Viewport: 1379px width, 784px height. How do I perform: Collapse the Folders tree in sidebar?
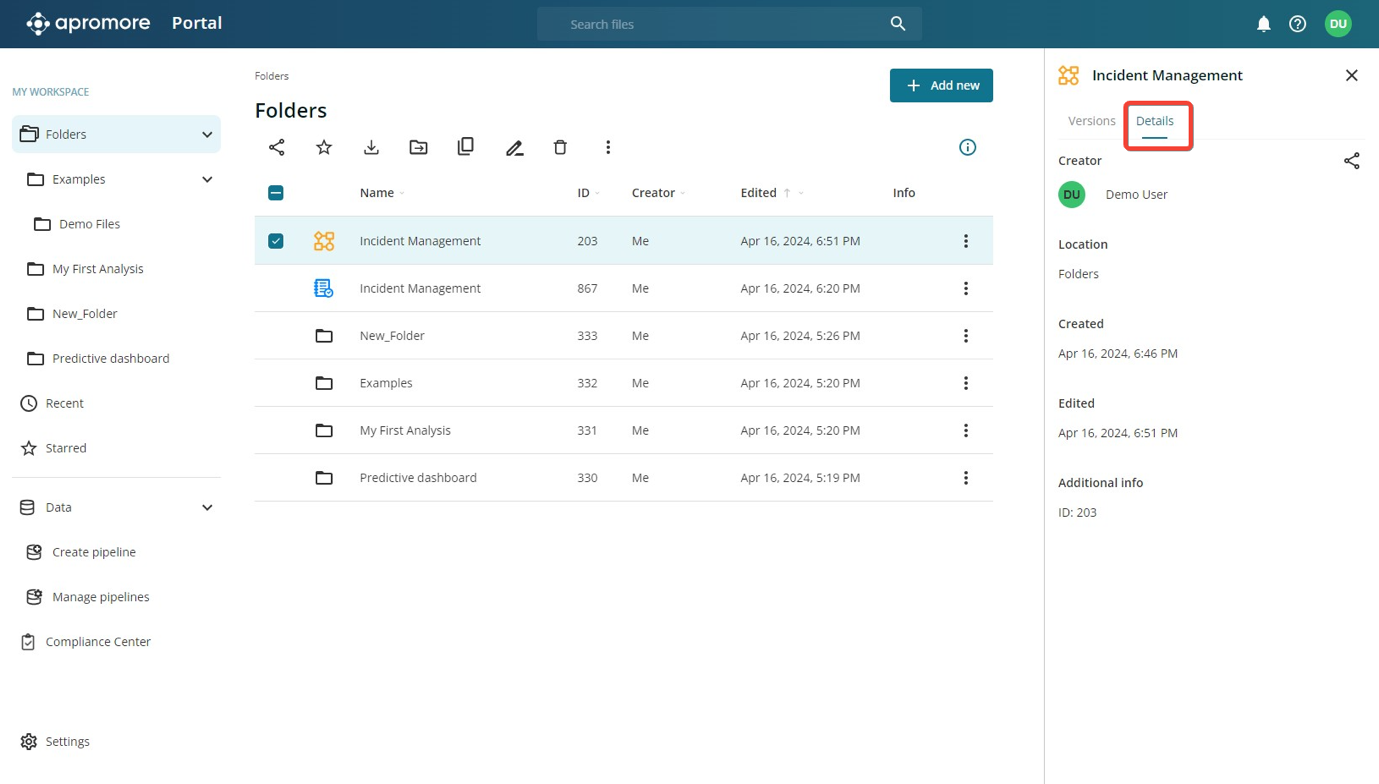[x=207, y=135]
